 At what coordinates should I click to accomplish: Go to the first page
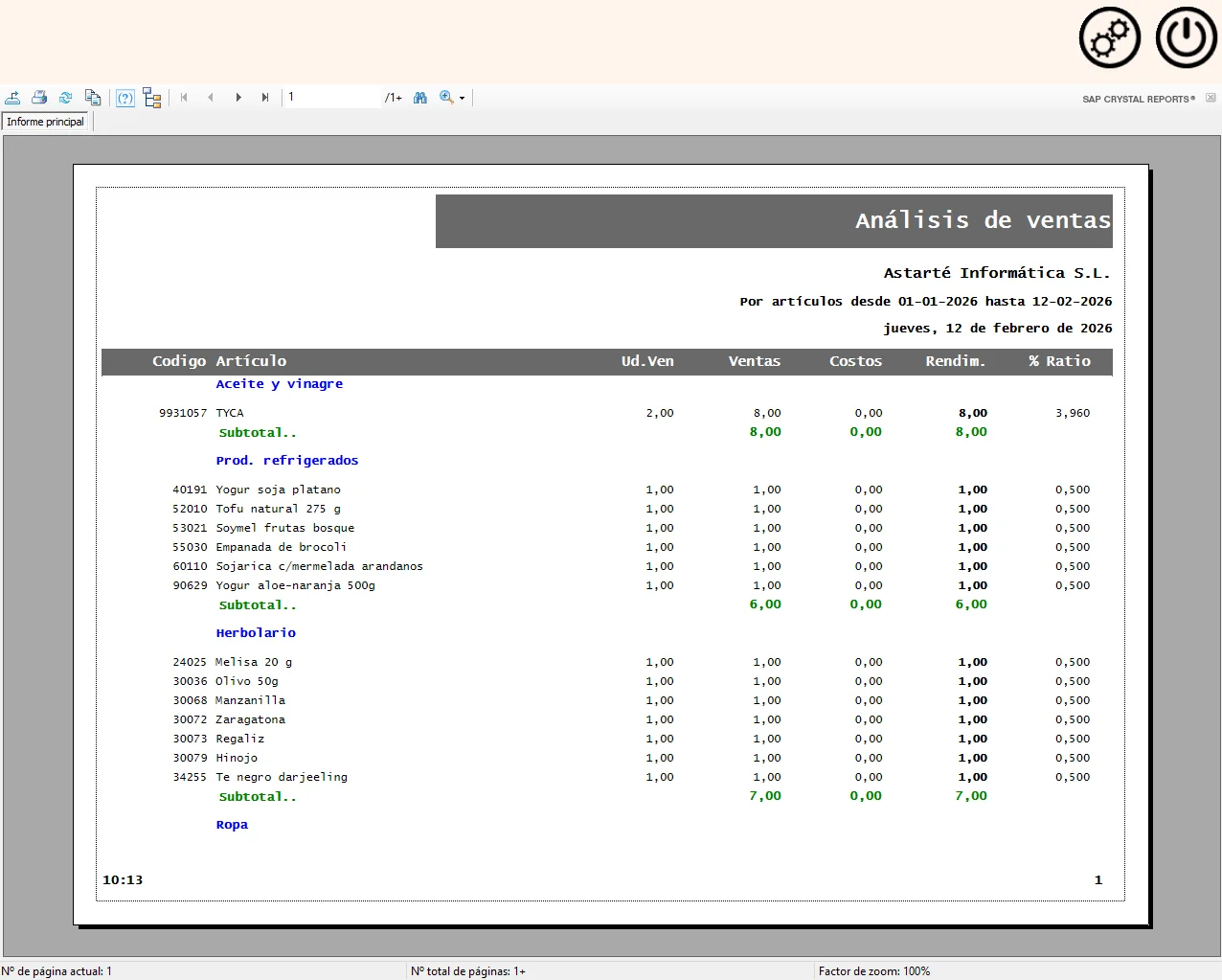pyautogui.click(x=184, y=98)
